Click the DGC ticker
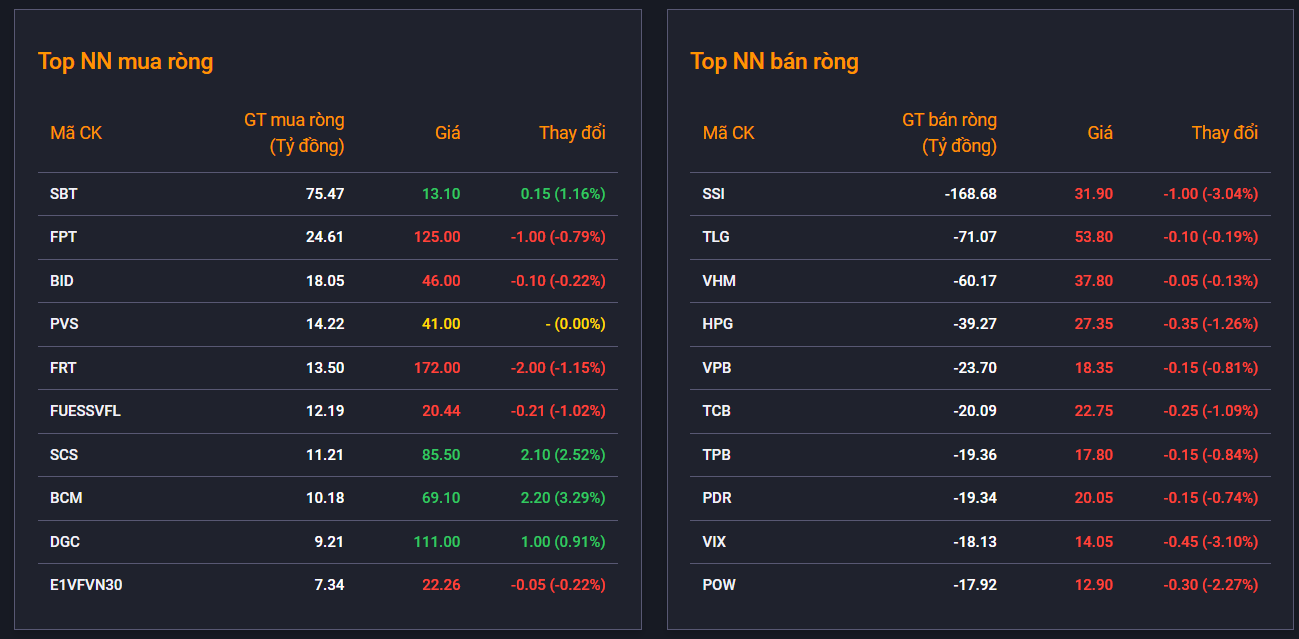This screenshot has height=639, width=1299. point(65,542)
